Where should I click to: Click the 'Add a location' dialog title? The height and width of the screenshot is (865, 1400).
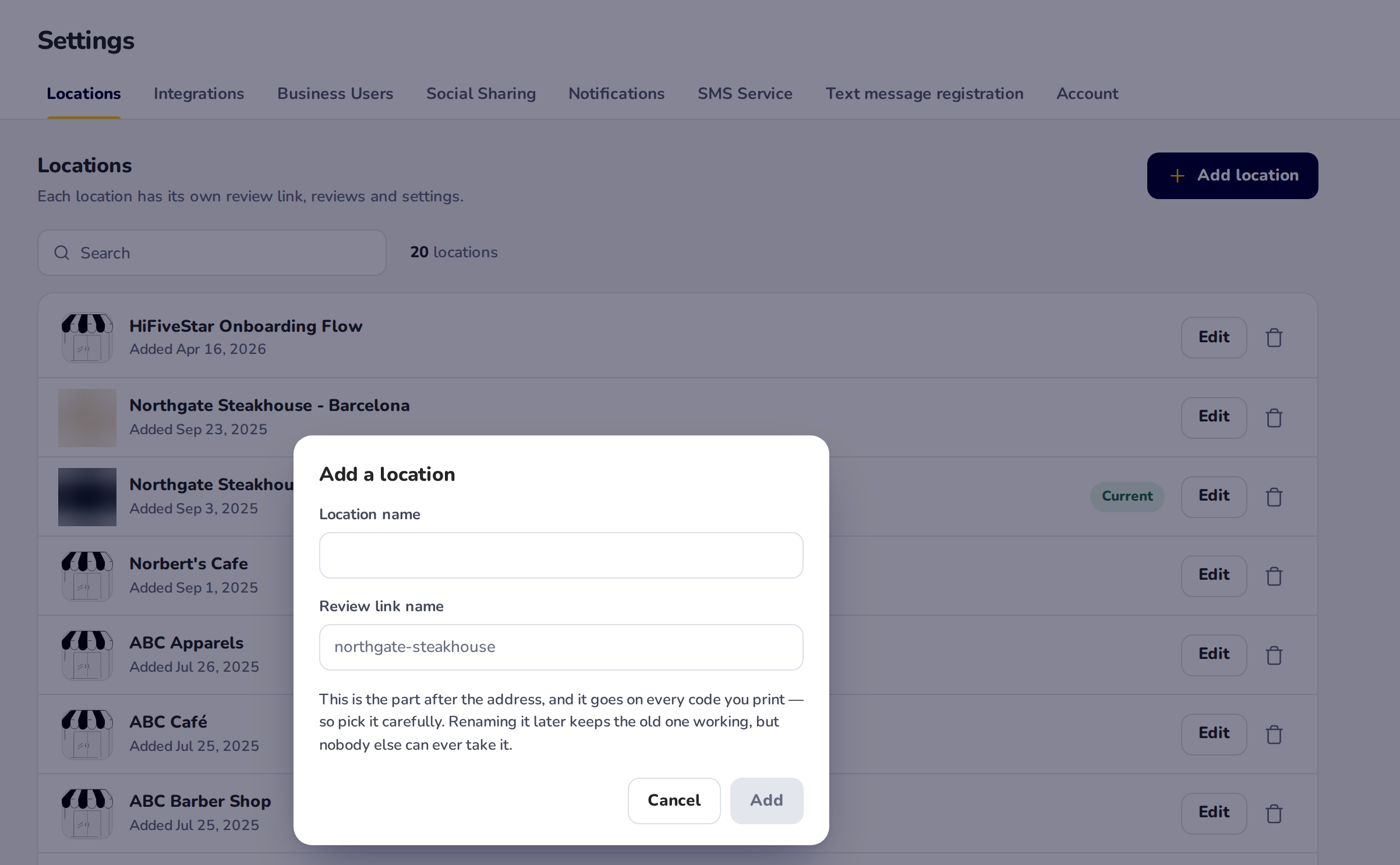coord(387,474)
